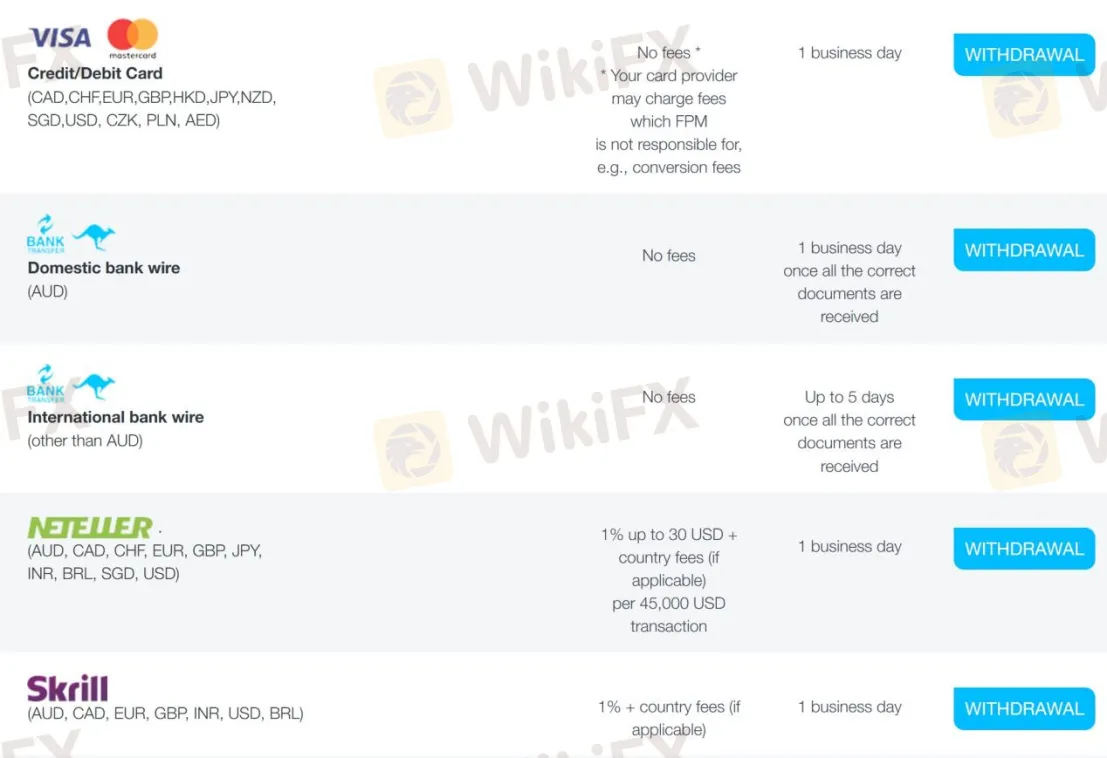Choose WITHDRAWAL for International bank wire
This screenshot has width=1107, height=758.
click(x=1024, y=399)
